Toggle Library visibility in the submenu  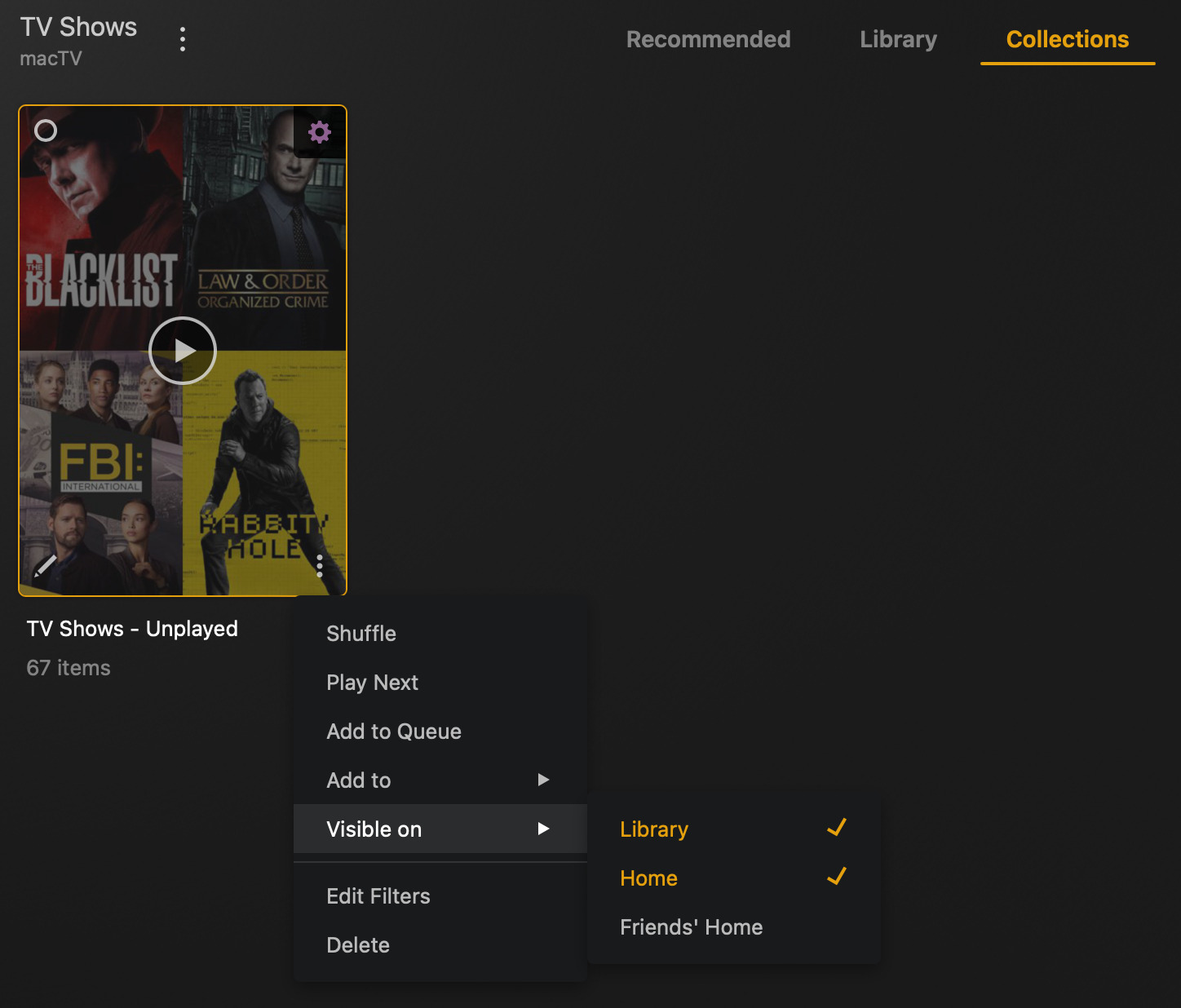[x=734, y=829]
